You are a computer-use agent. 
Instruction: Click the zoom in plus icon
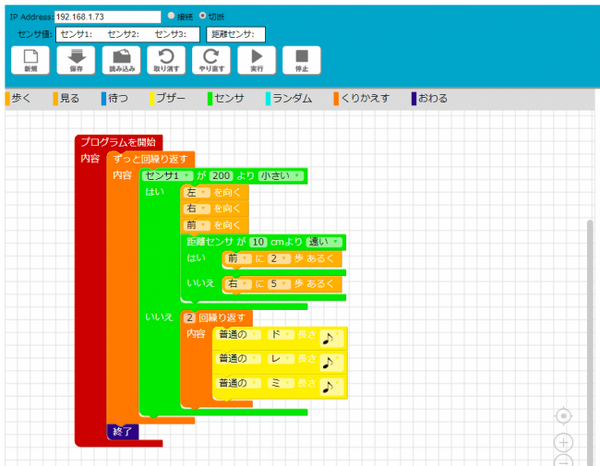563,442
